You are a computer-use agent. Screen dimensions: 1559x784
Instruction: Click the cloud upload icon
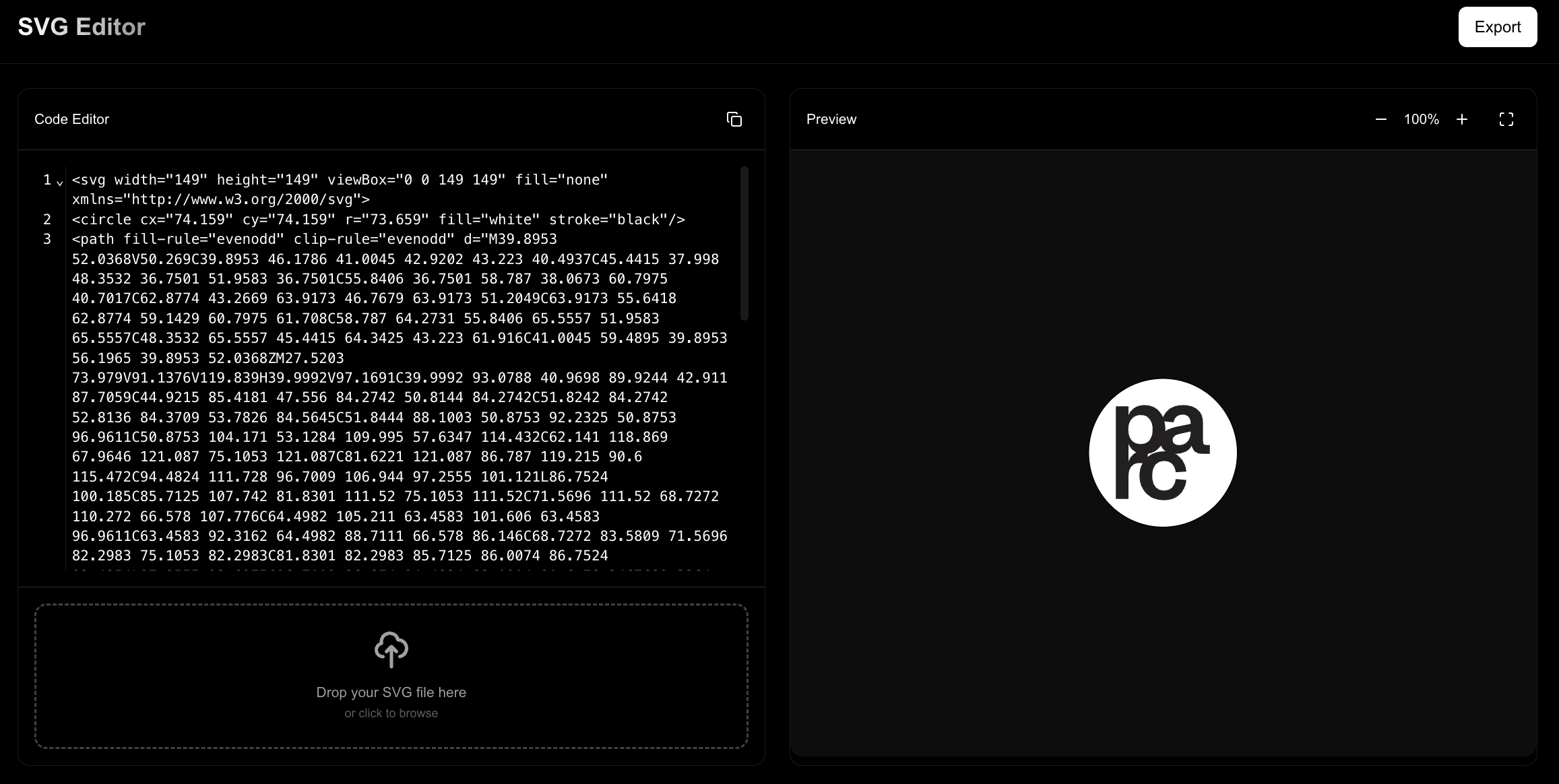click(x=391, y=649)
